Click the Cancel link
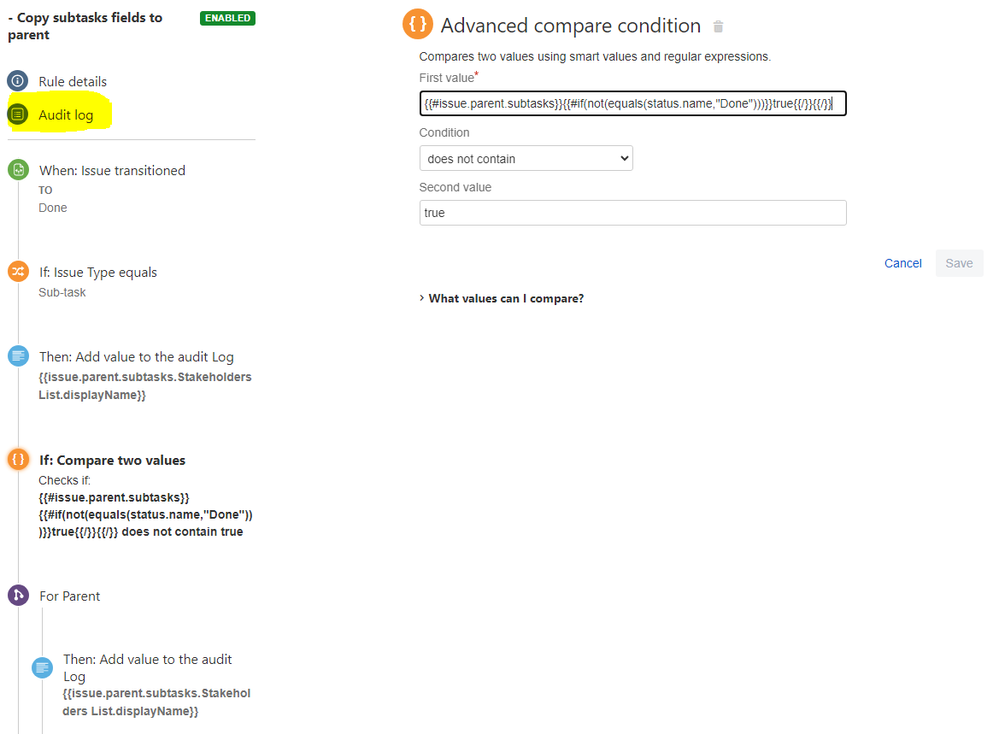999x734 pixels. point(903,263)
